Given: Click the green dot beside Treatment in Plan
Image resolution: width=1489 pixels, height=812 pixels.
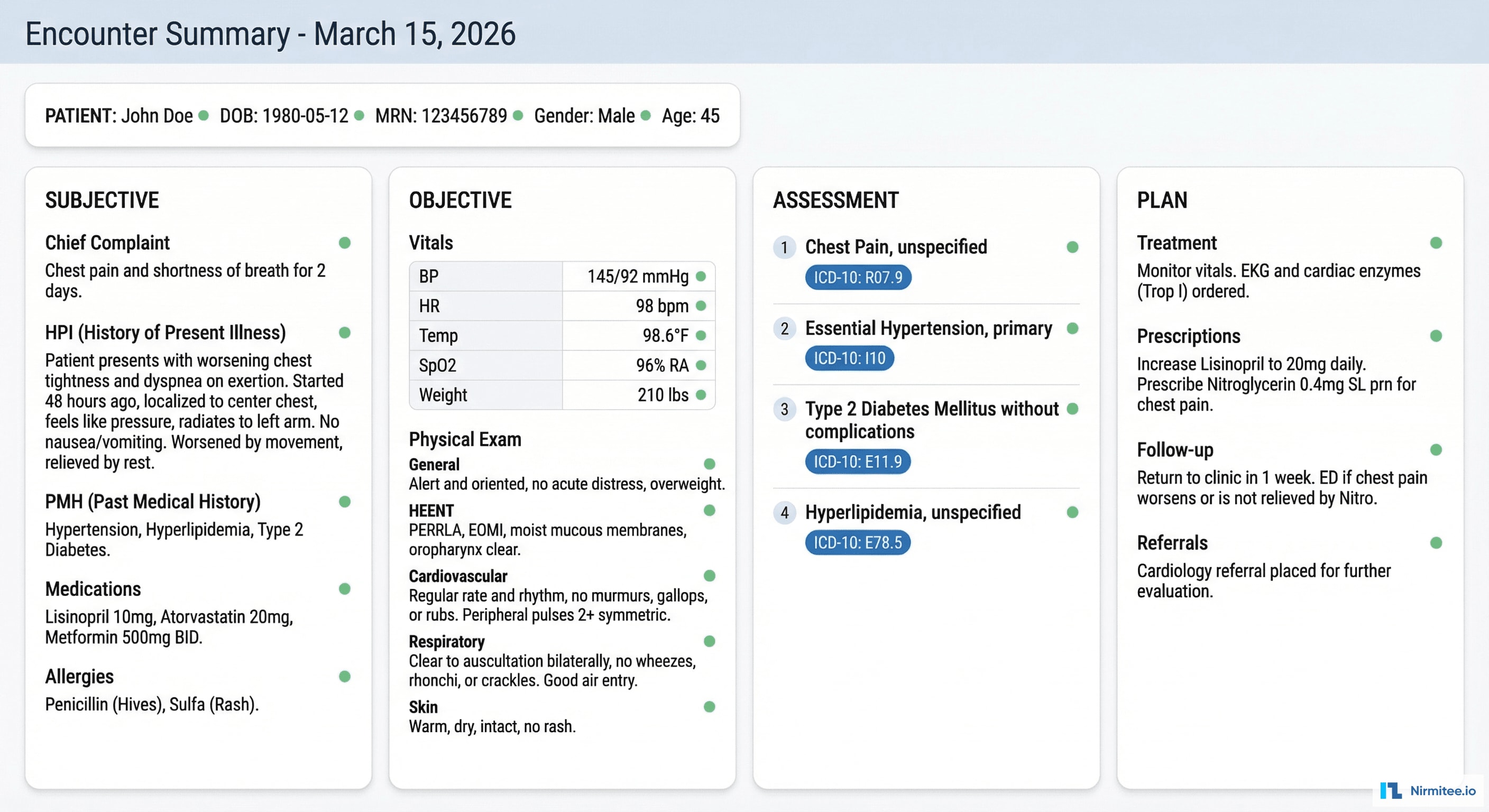Looking at the screenshot, I should (1436, 243).
